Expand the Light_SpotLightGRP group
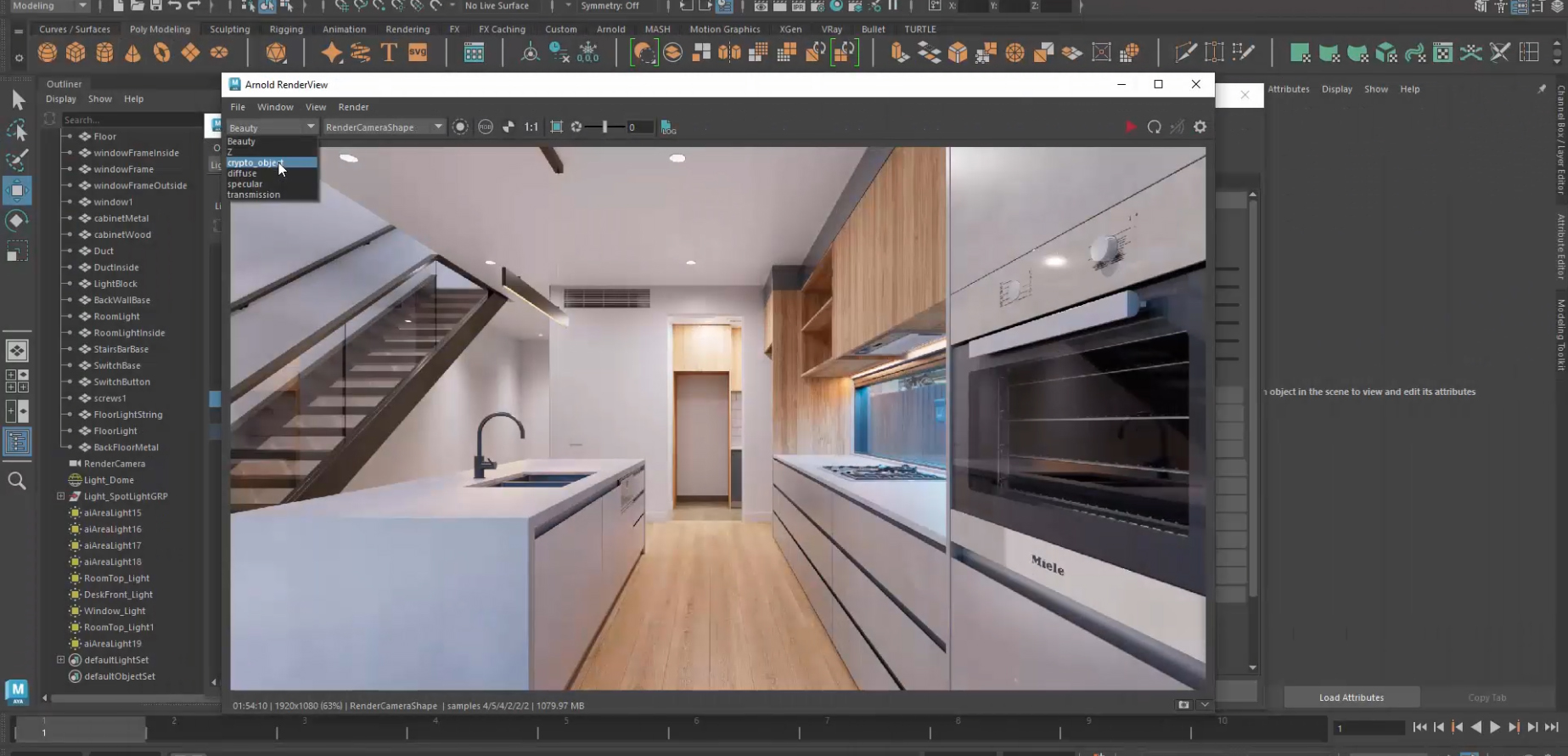 [x=60, y=496]
